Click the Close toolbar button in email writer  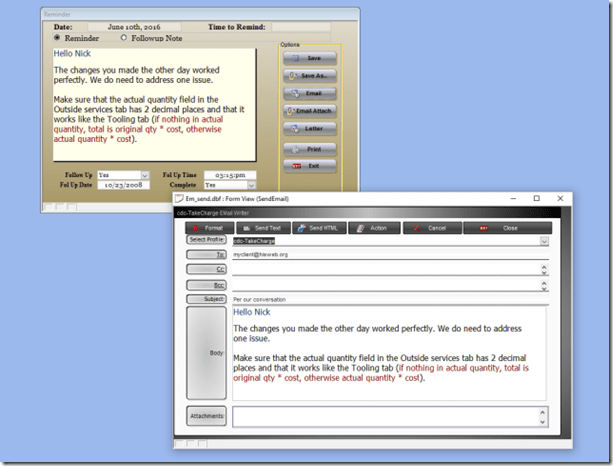[507, 228]
